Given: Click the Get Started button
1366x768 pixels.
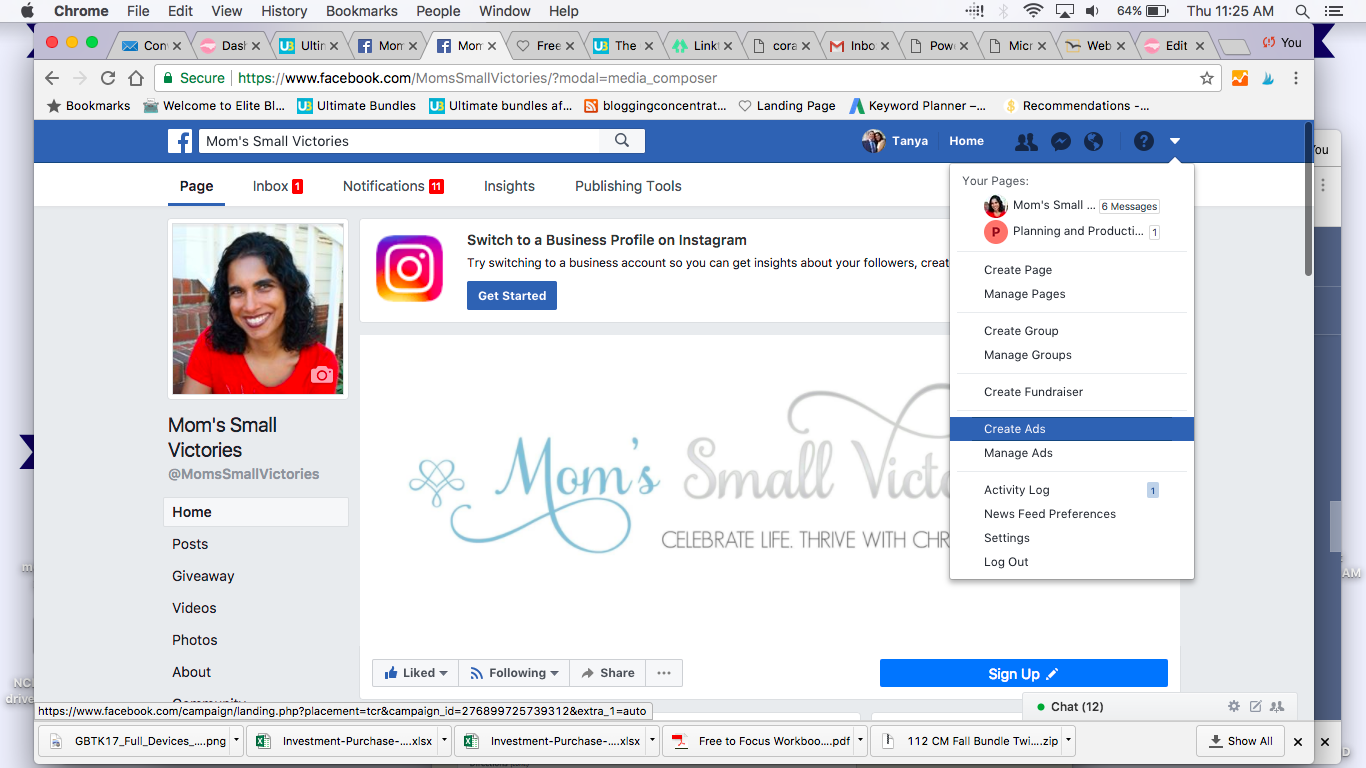Looking at the screenshot, I should (x=512, y=296).
